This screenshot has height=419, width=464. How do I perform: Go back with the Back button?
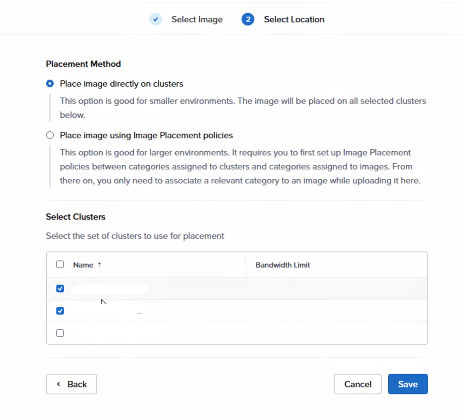tap(71, 384)
